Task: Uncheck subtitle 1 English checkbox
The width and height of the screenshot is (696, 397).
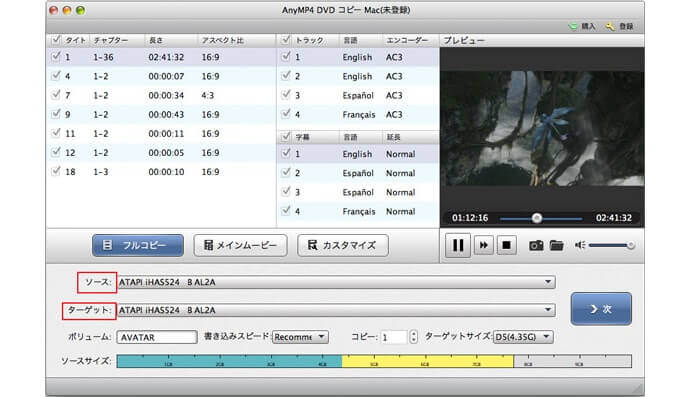Action: pyautogui.click(x=286, y=154)
